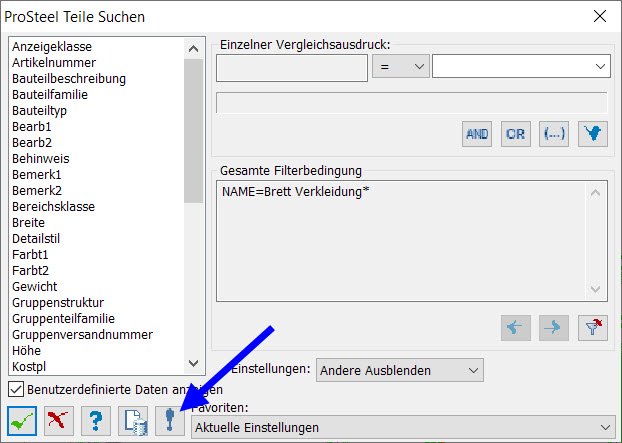The height and width of the screenshot is (443, 622).
Task: Open the comparison operator = dropdown
Action: click(401, 67)
